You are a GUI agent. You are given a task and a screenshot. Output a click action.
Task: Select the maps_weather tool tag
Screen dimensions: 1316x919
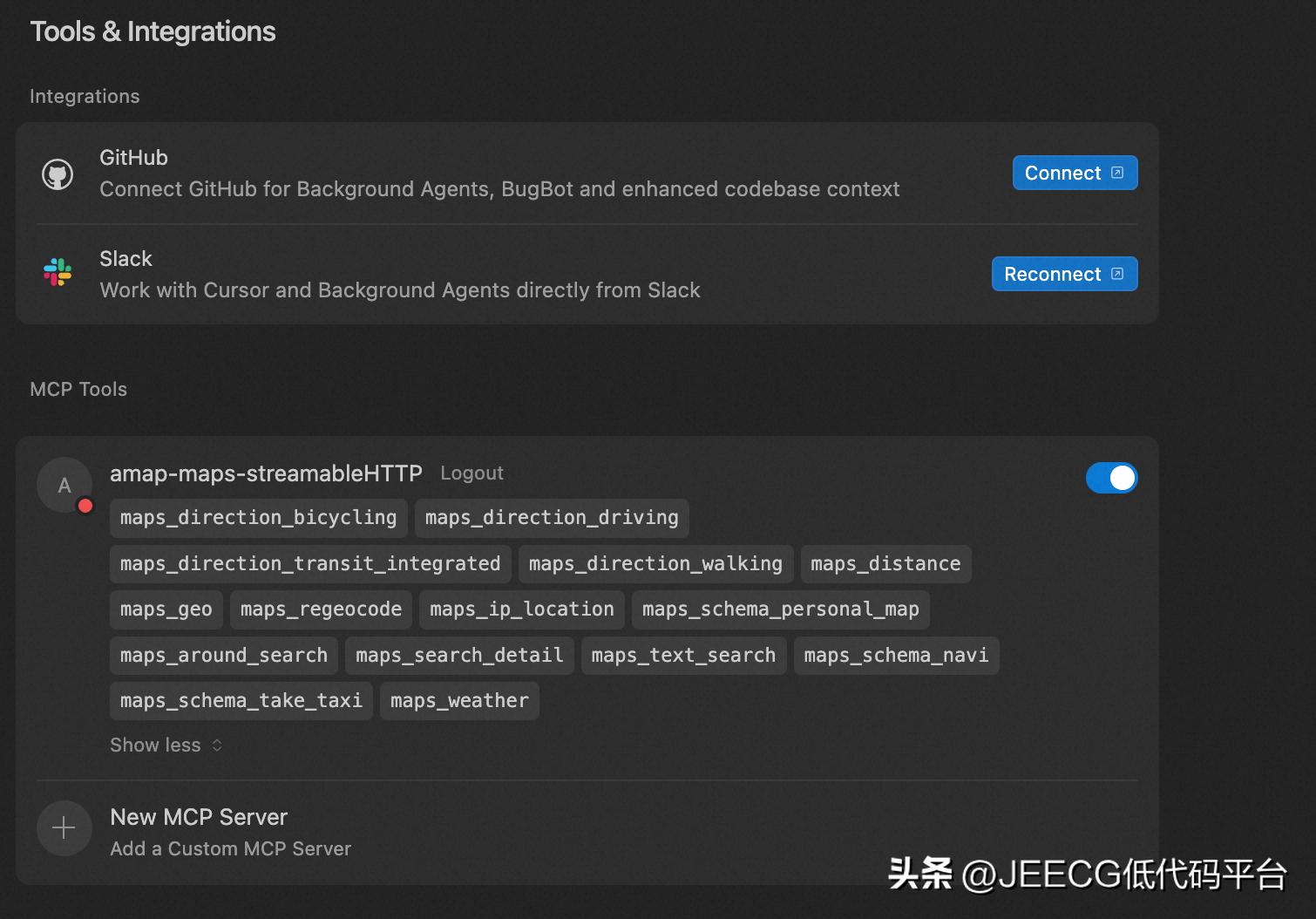tap(459, 700)
